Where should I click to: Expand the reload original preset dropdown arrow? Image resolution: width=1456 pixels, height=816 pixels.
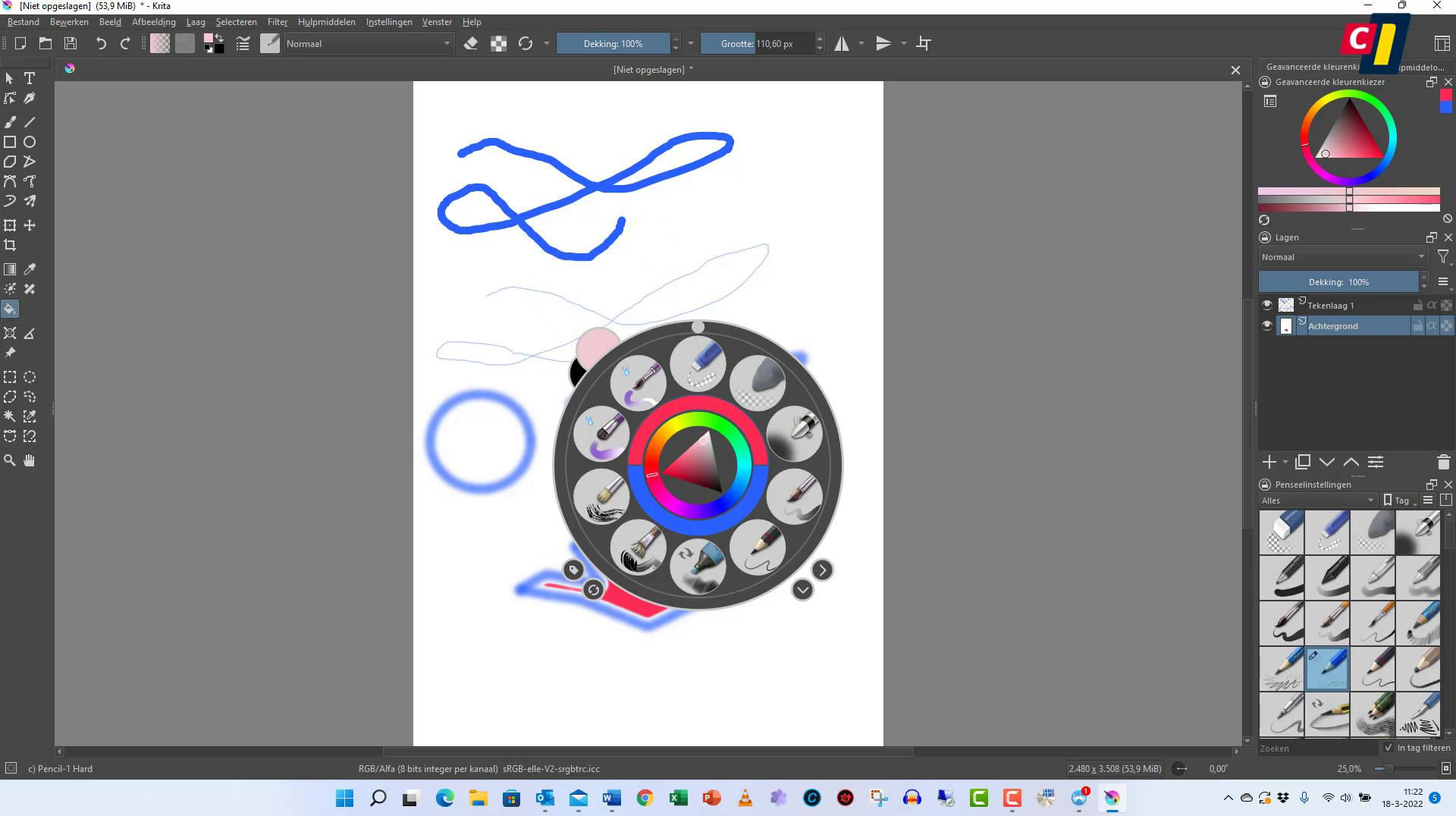click(x=546, y=43)
